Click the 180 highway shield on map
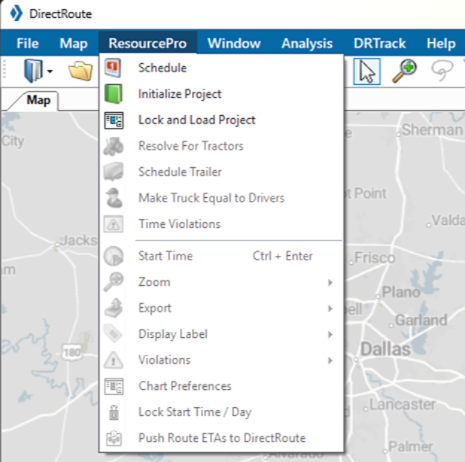465x462 pixels. [72, 352]
